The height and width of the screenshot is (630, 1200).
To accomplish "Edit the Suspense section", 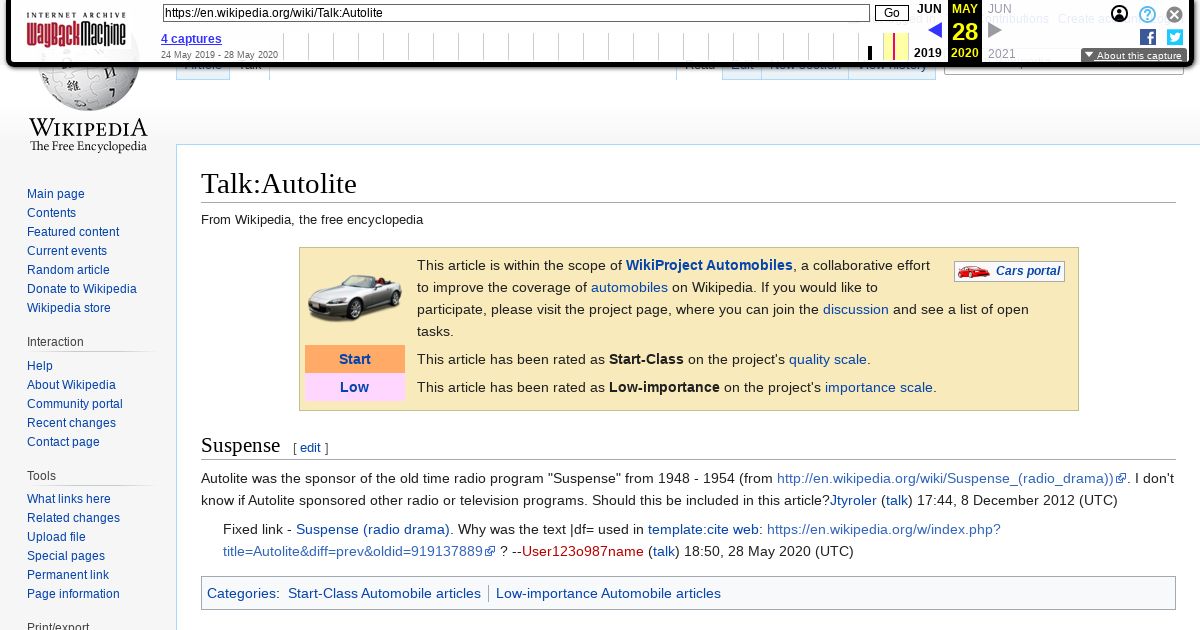I will click(x=310, y=448).
